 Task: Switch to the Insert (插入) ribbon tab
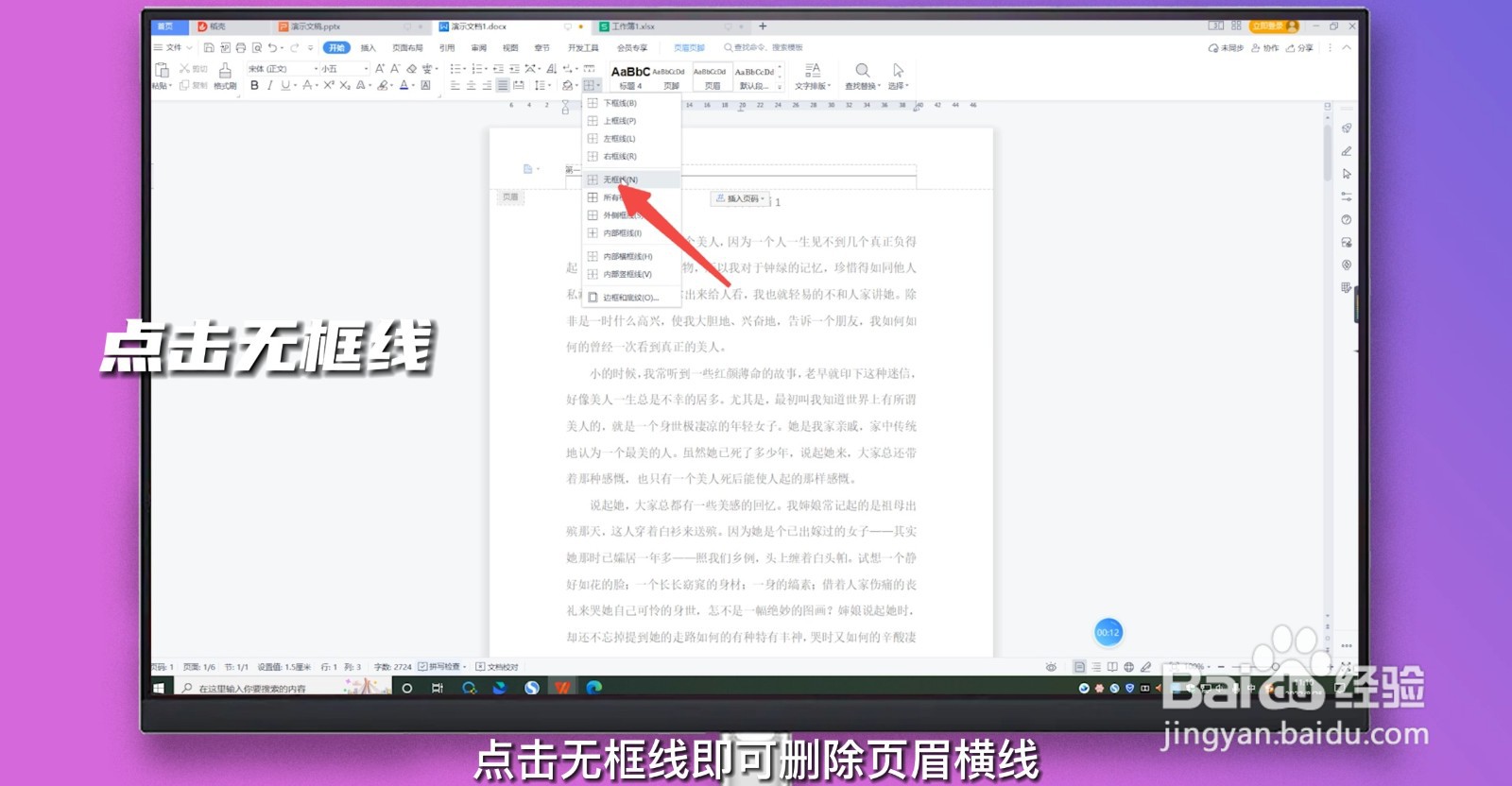369,47
